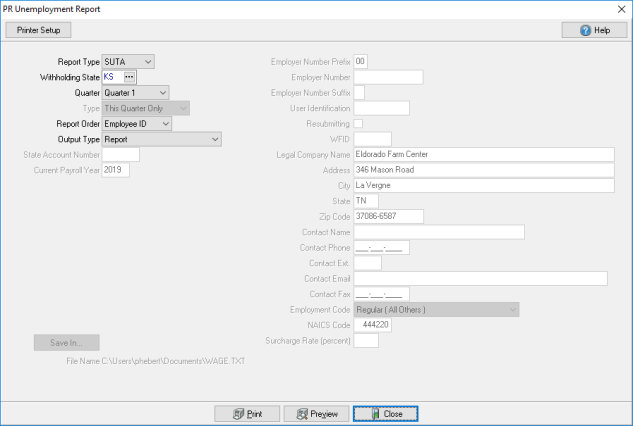
Task: Focus the Contact Email field
Action: pos(480,278)
